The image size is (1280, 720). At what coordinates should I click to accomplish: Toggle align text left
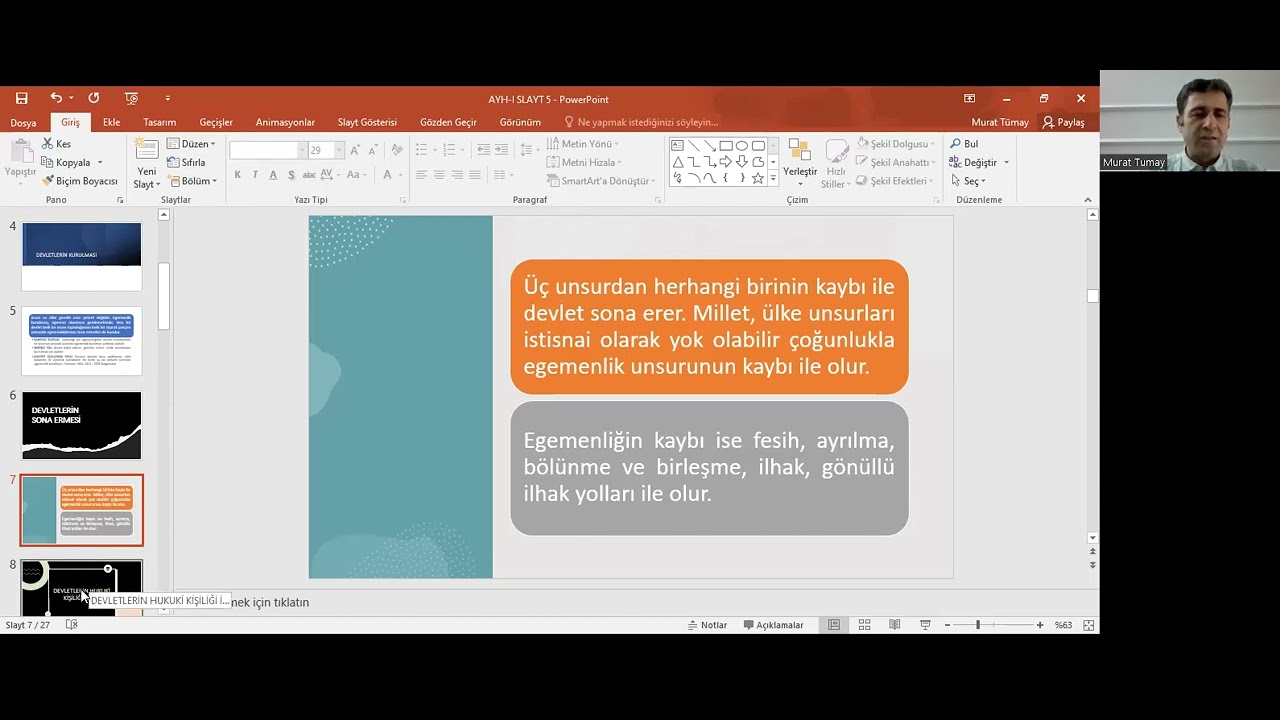coord(421,175)
